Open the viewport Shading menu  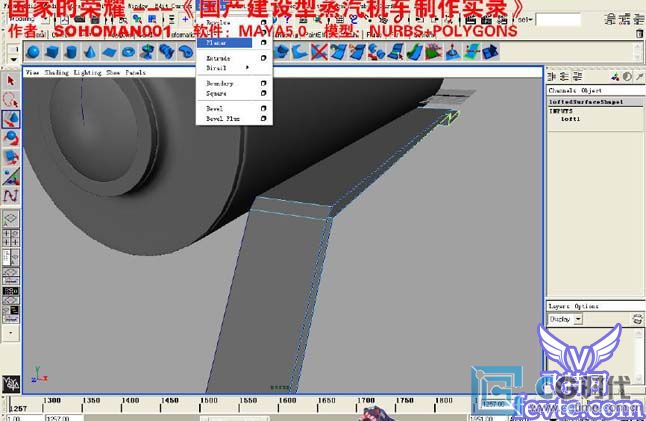[x=56, y=73]
